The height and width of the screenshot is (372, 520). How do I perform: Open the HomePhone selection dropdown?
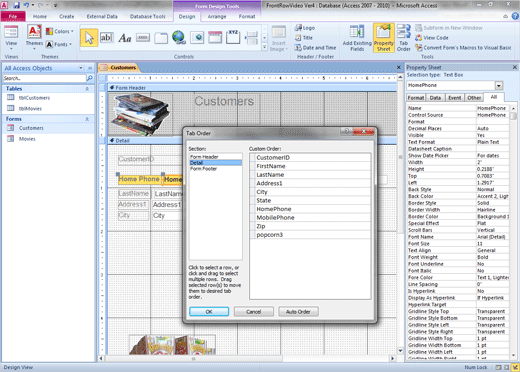tap(499, 85)
